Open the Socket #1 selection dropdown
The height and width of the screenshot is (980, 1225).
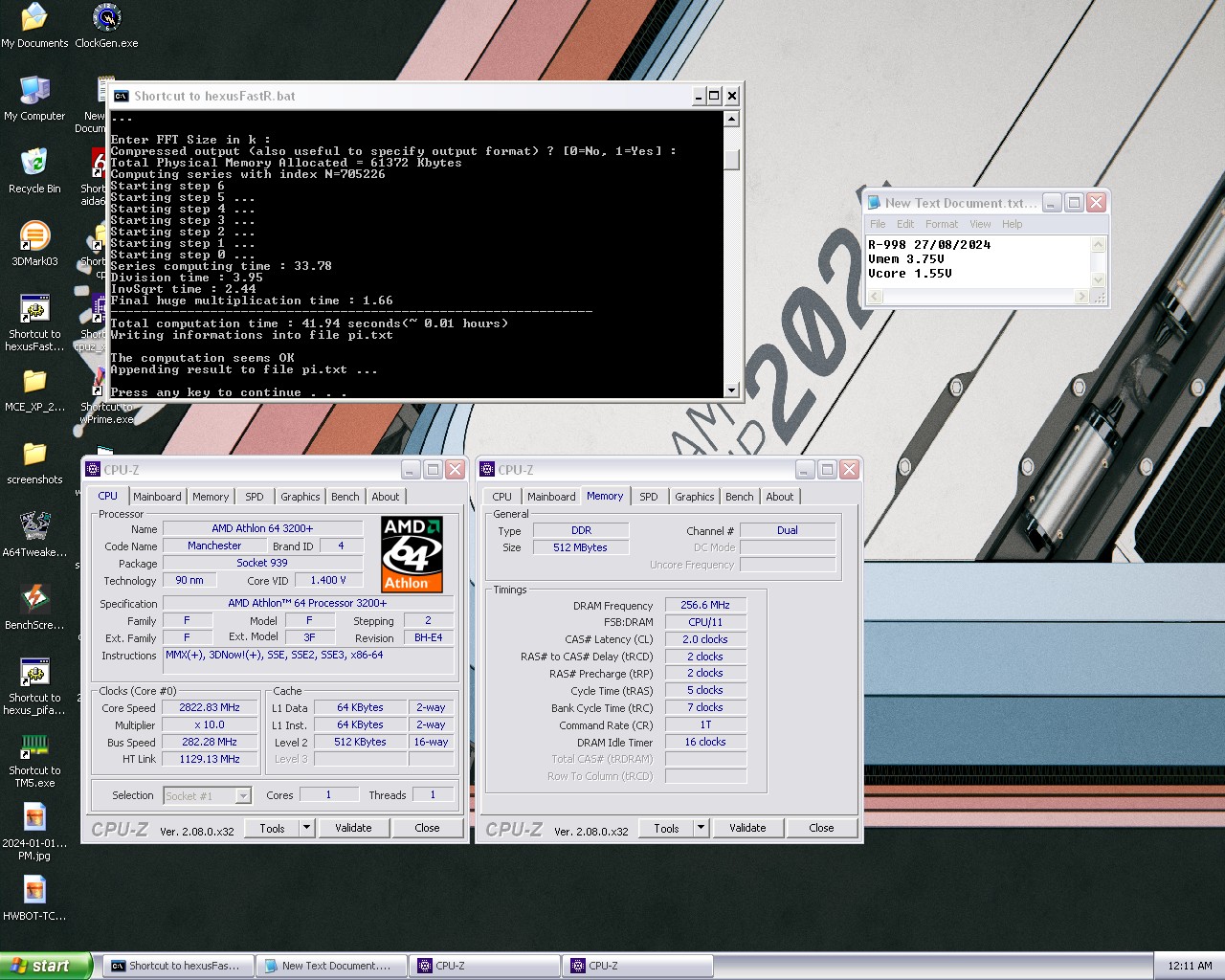243,795
